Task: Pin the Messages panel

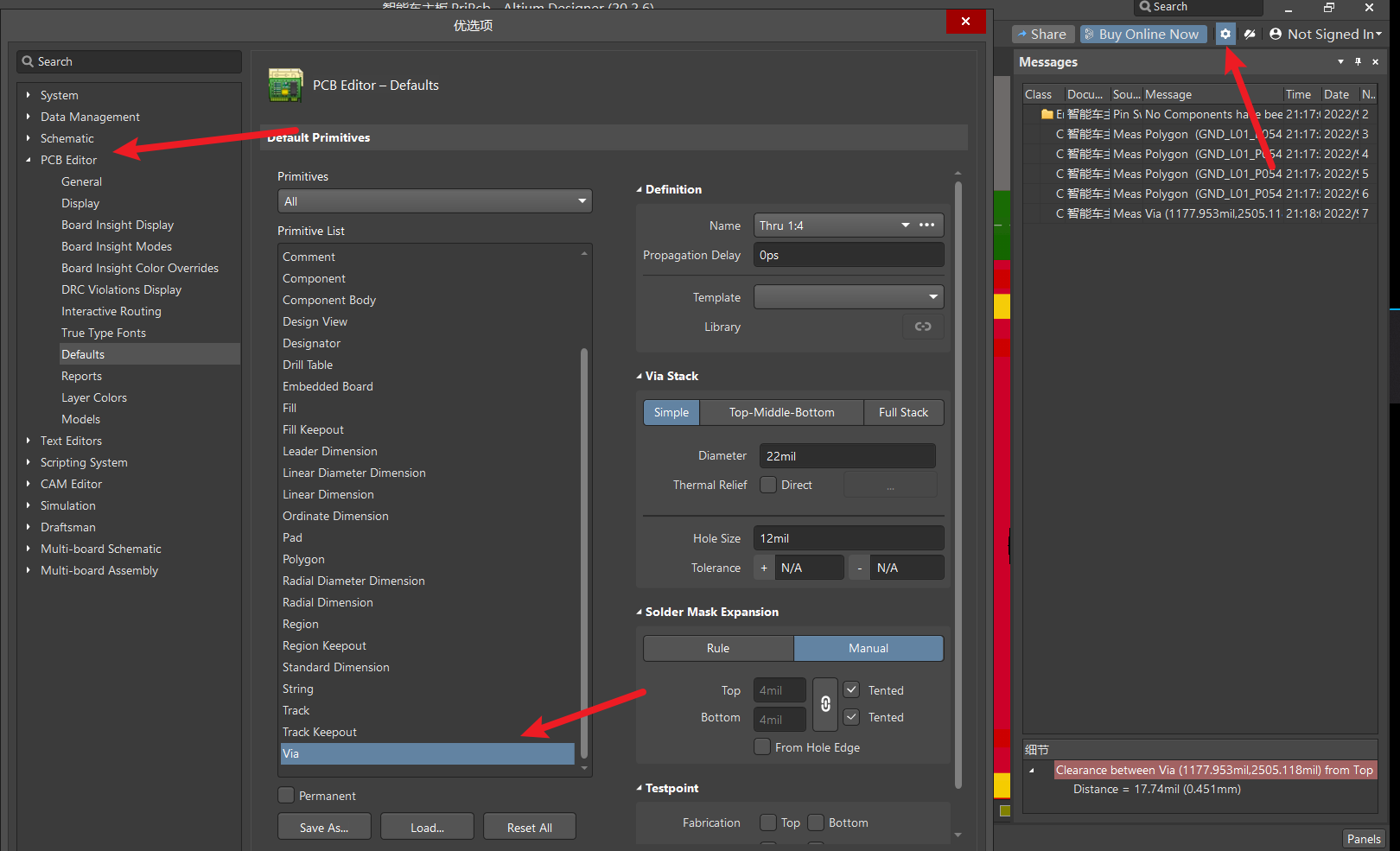Action: (1358, 61)
